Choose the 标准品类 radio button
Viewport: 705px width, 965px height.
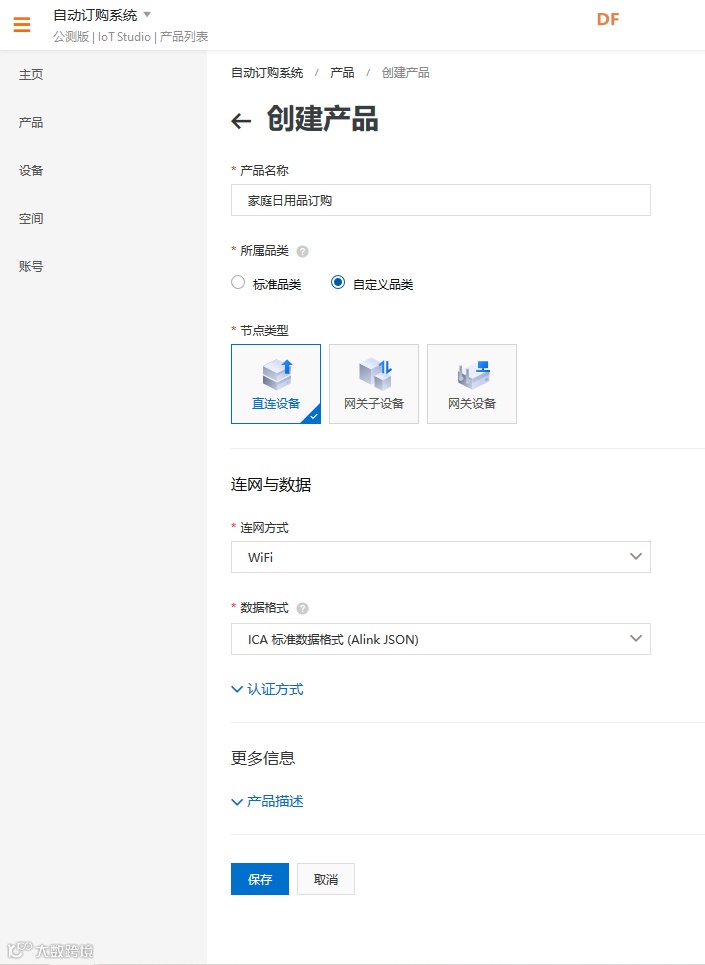point(238,282)
